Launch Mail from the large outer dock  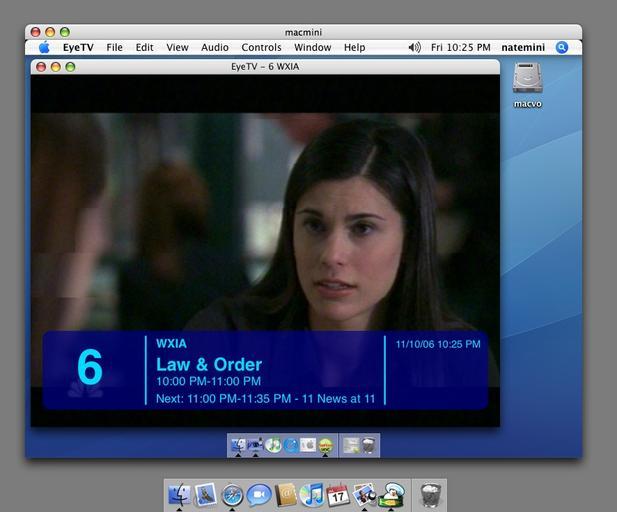pyautogui.click(x=207, y=494)
